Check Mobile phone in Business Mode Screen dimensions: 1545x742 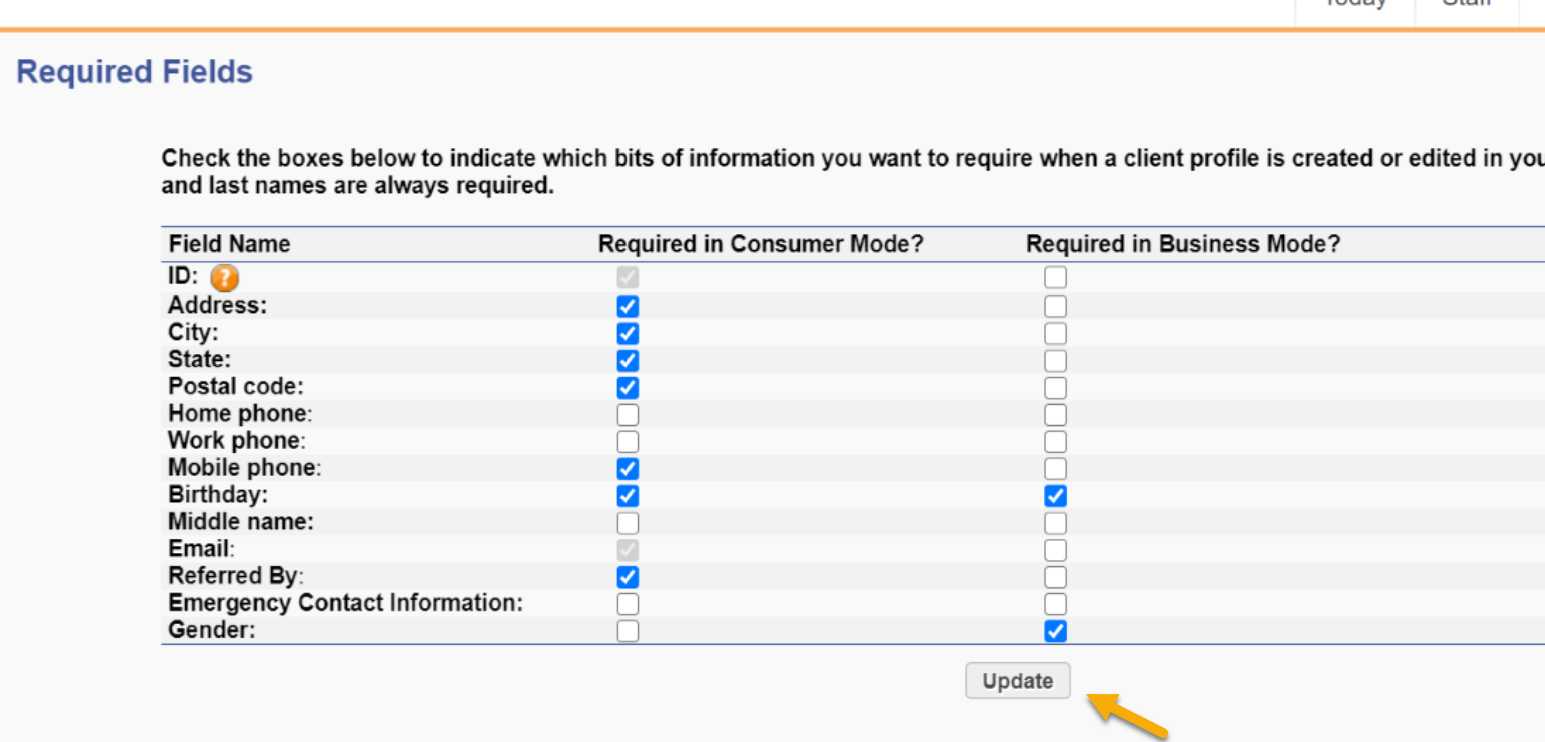click(1055, 468)
